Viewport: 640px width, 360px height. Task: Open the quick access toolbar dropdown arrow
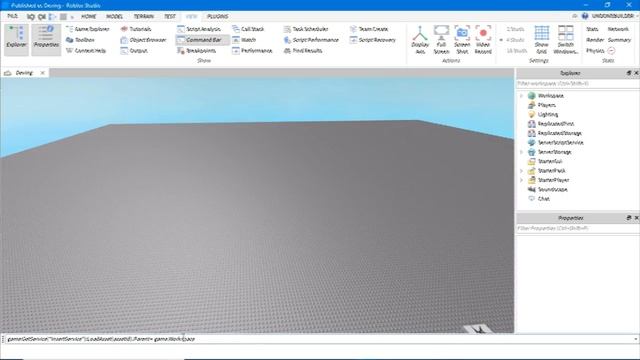coord(72,17)
